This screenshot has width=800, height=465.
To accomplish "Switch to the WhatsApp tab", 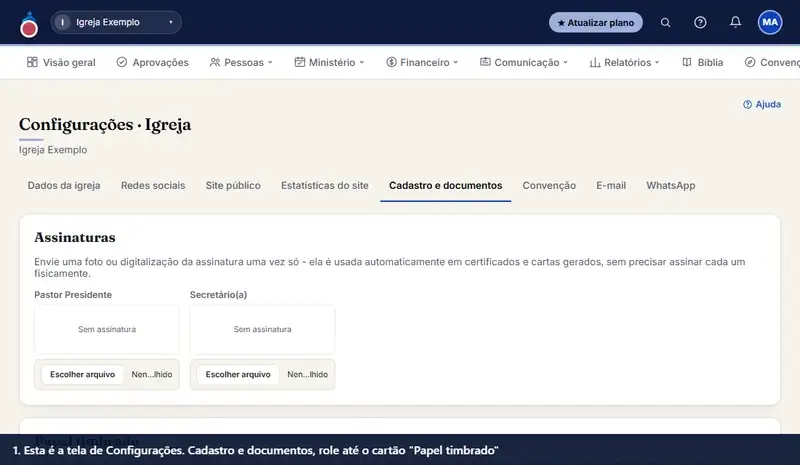I will click(x=670, y=186).
